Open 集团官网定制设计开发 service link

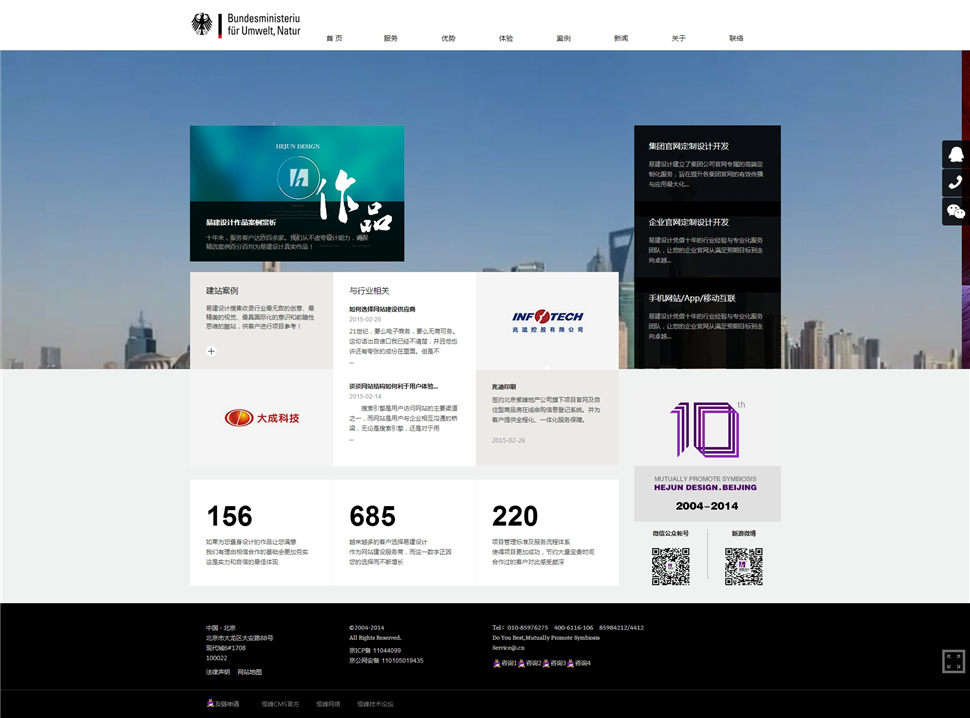pos(688,146)
